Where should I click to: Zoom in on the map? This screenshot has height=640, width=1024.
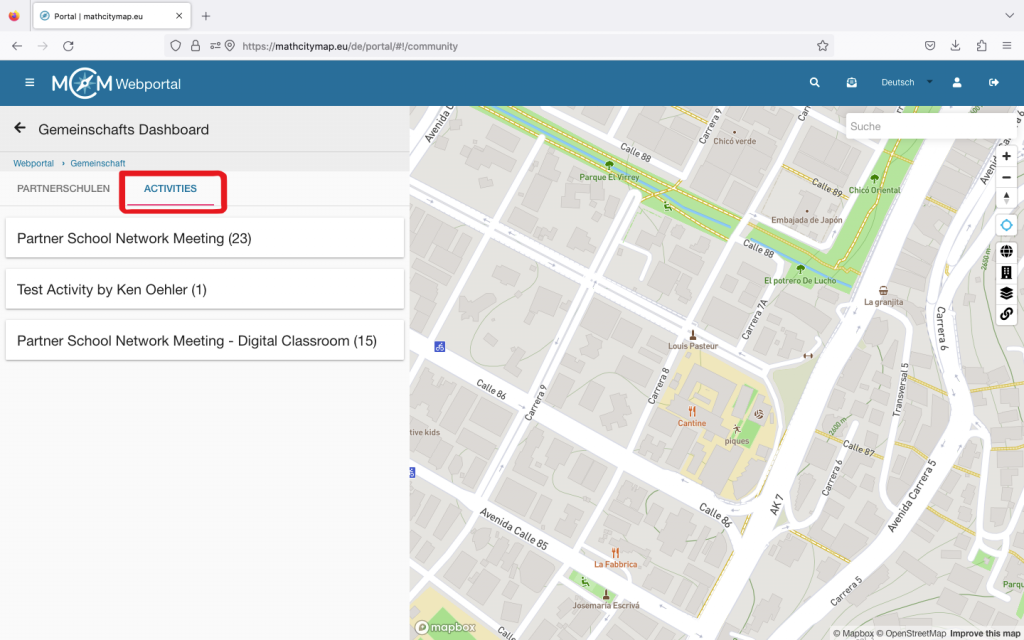click(x=1006, y=156)
